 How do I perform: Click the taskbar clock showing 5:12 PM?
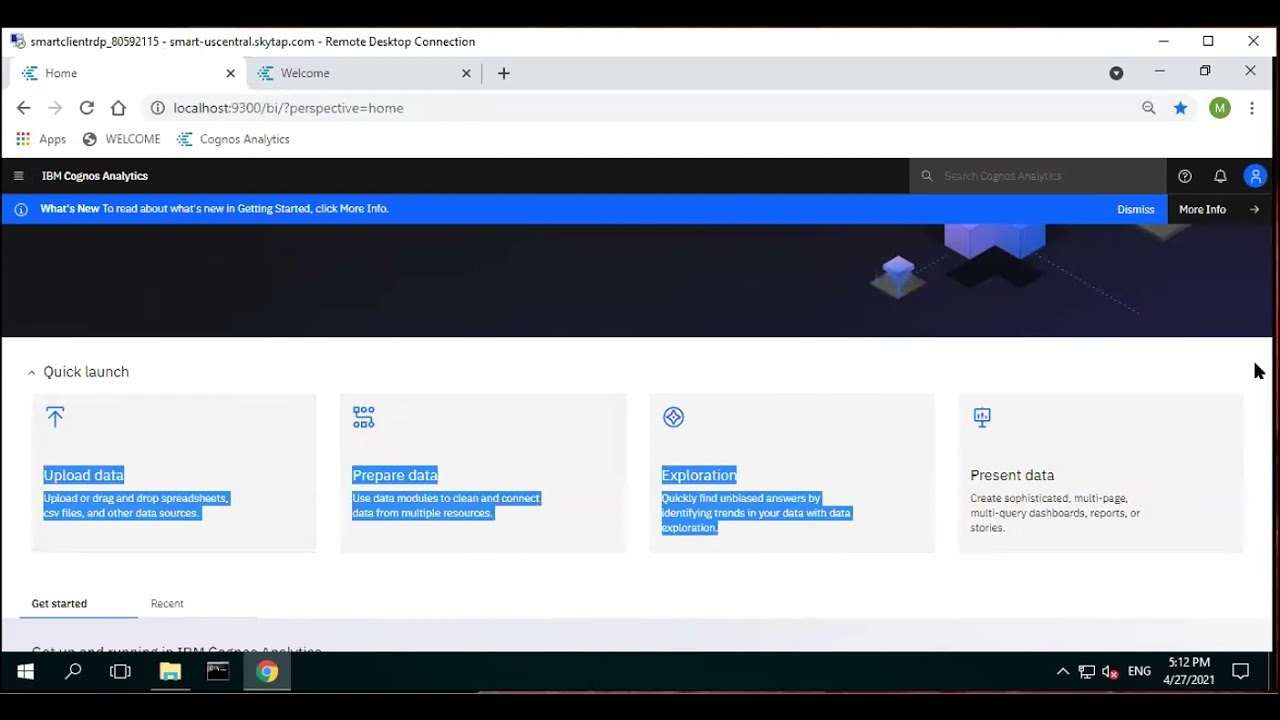click(x=1189, y=671)
